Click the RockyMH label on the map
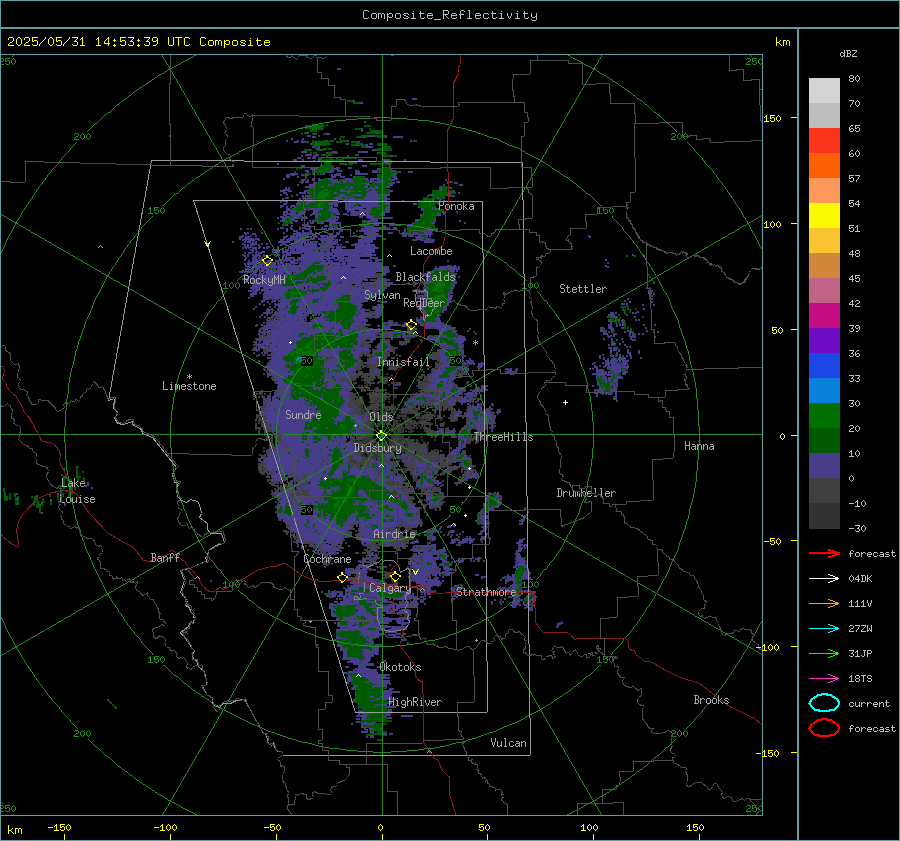Screen dimensions: 900x841 point(264,280)
